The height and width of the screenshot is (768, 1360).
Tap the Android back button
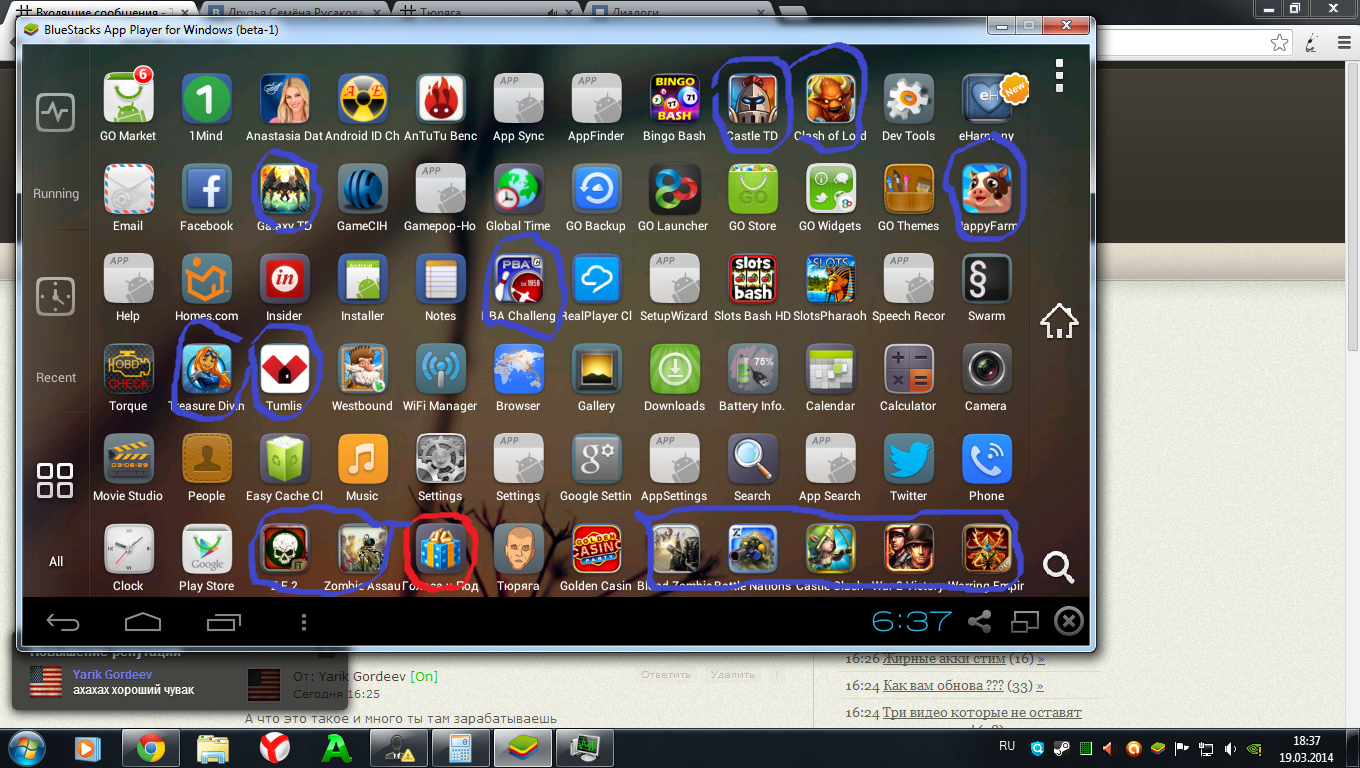click(x=63, y=622)
